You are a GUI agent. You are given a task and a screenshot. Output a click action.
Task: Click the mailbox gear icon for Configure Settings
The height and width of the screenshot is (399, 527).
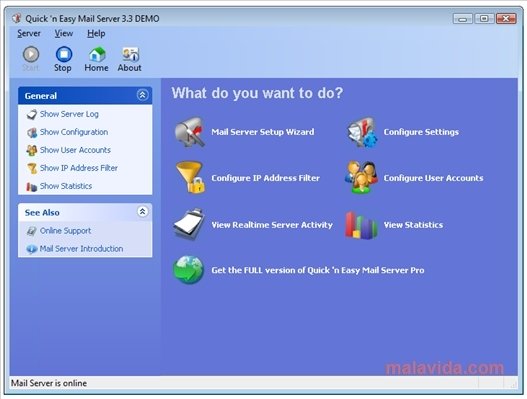pos(362,132)
